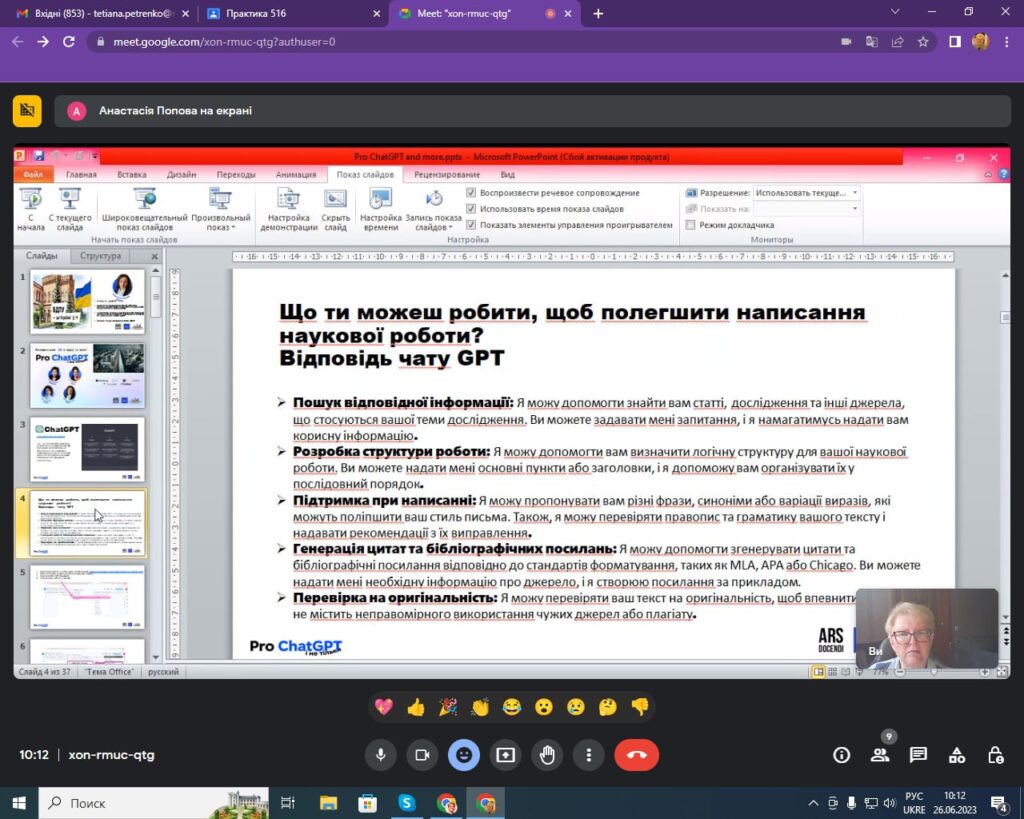Screen dimensions: 1024x819
Task: Open more options three-dot menu
Action: [590, 755]
